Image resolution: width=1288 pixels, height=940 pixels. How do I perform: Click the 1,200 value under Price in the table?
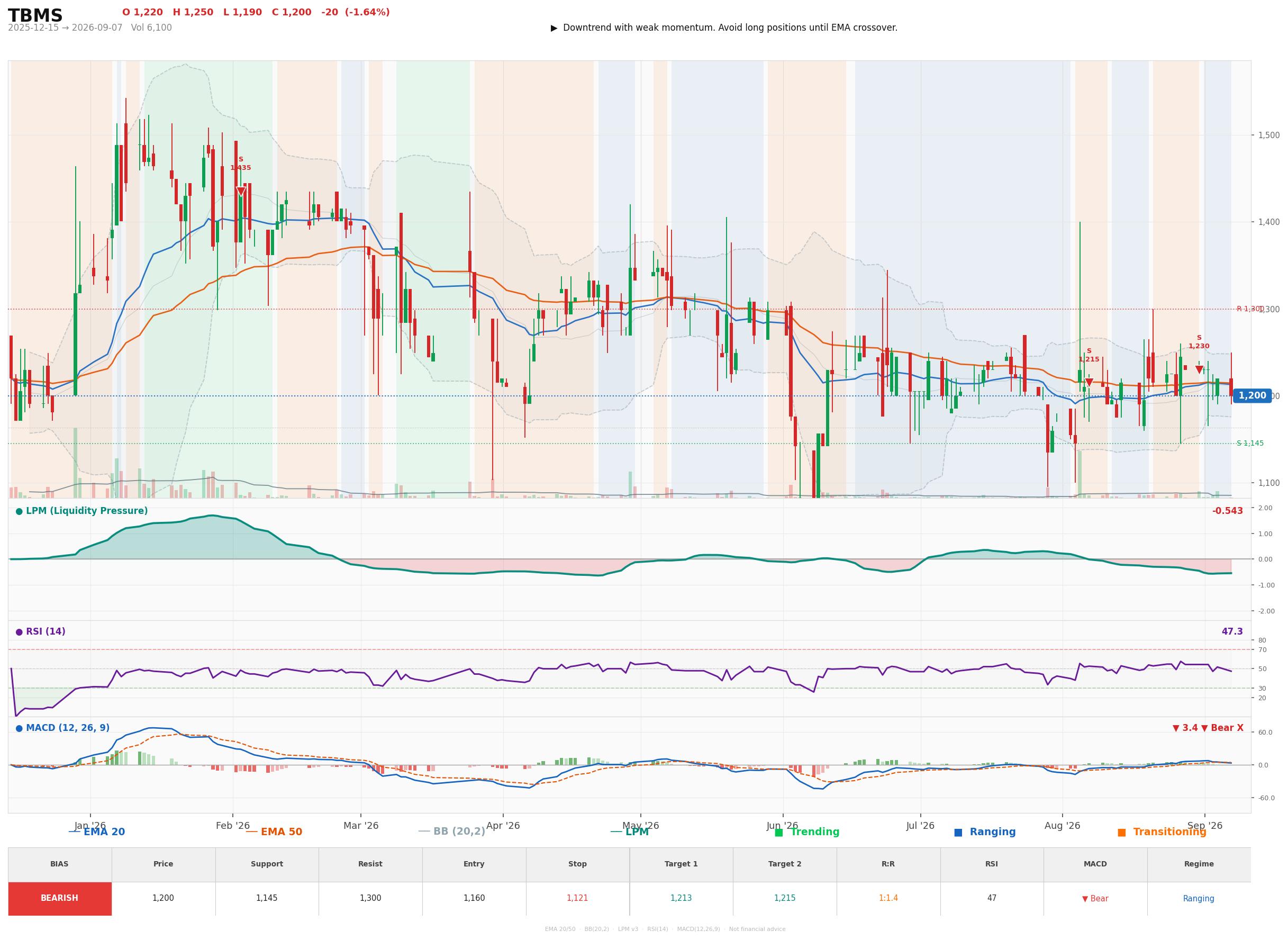click(x=164, y=899)
